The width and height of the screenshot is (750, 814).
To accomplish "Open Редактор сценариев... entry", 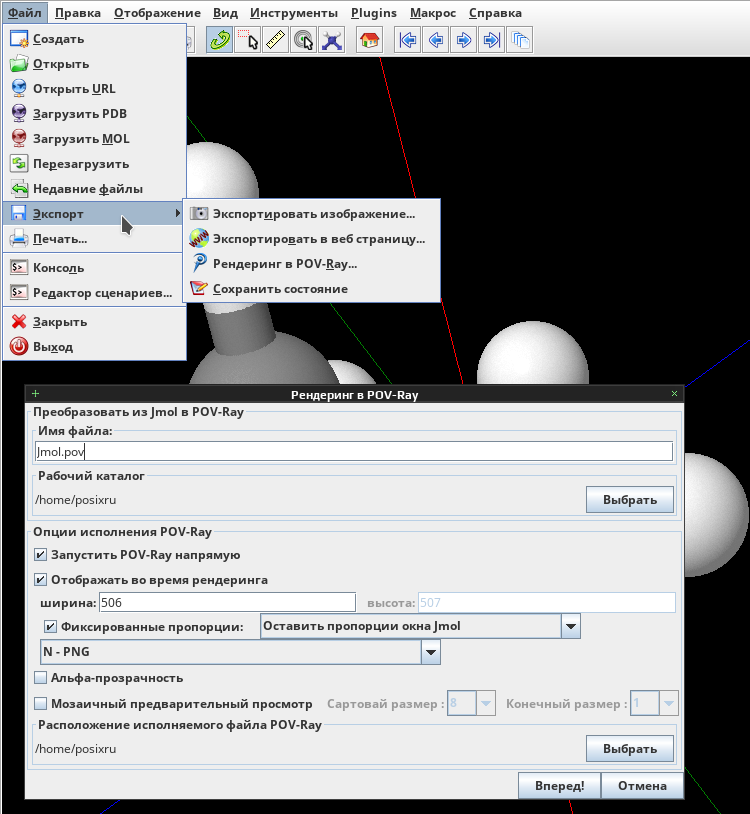I will pyautogui.click(x=94, y=293).
